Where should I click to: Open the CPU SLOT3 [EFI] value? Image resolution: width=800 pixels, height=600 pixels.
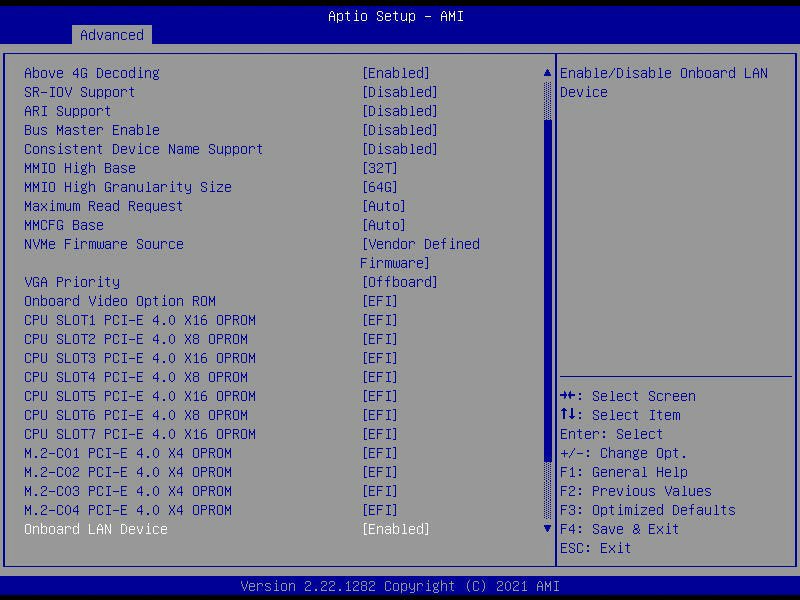coord(380,358)
